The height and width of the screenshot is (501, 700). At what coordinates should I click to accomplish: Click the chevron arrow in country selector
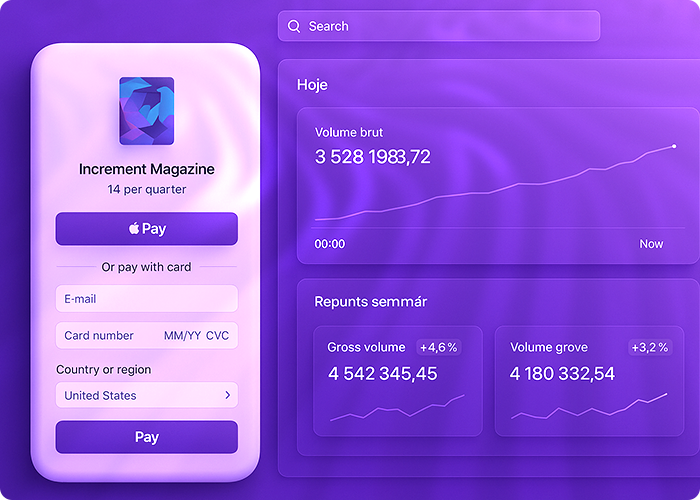click(x=227, y=395)
